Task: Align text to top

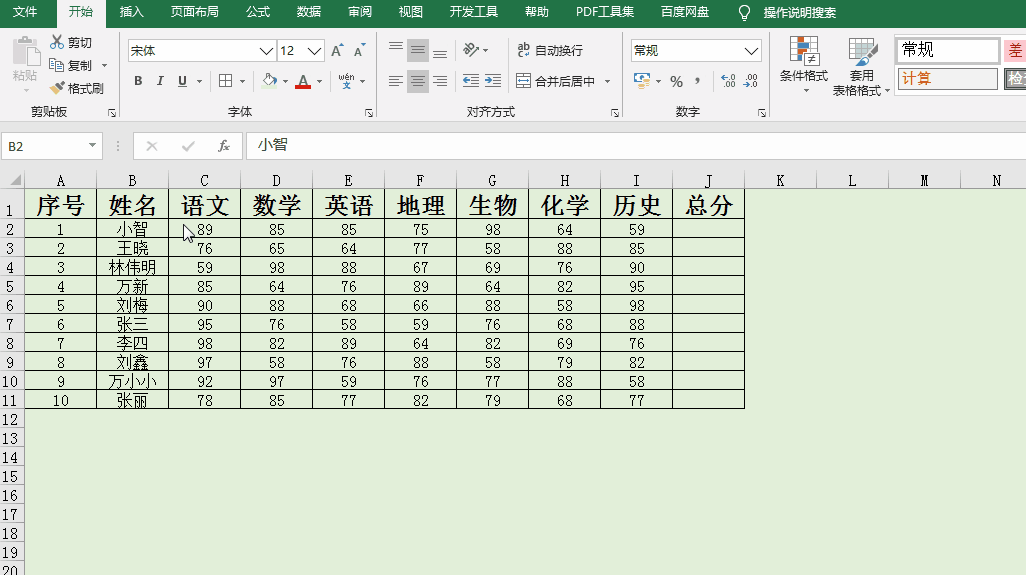Action: tap(396, 50)
